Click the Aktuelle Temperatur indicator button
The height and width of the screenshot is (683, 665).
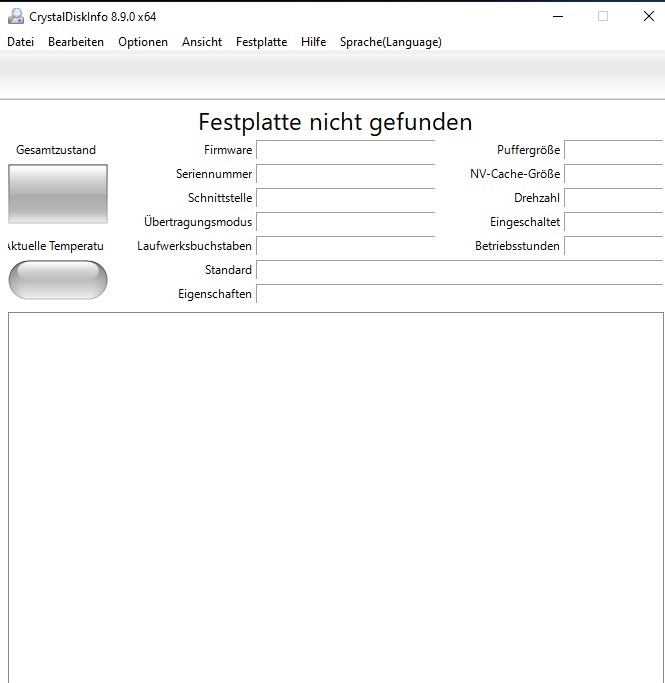[58, 280]
